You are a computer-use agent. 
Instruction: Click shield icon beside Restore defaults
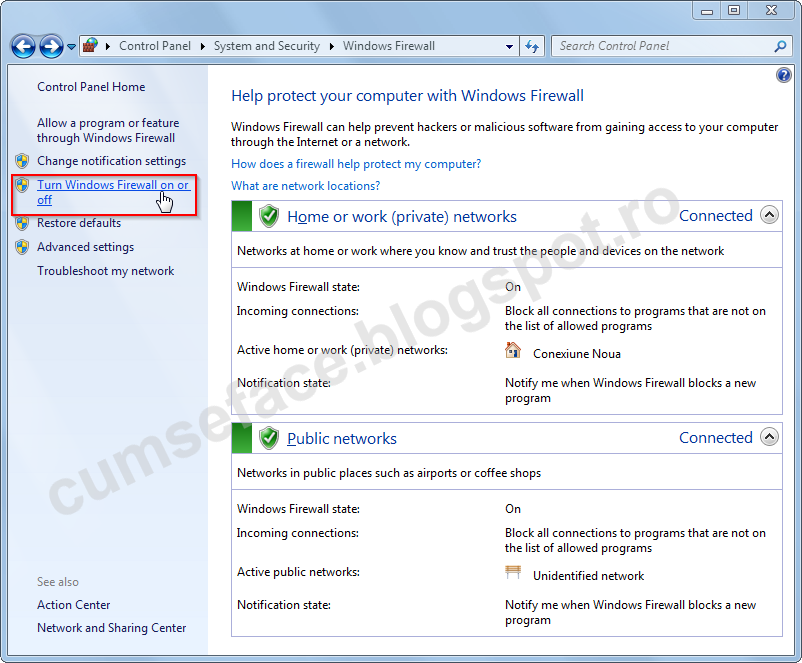point(22,223)
